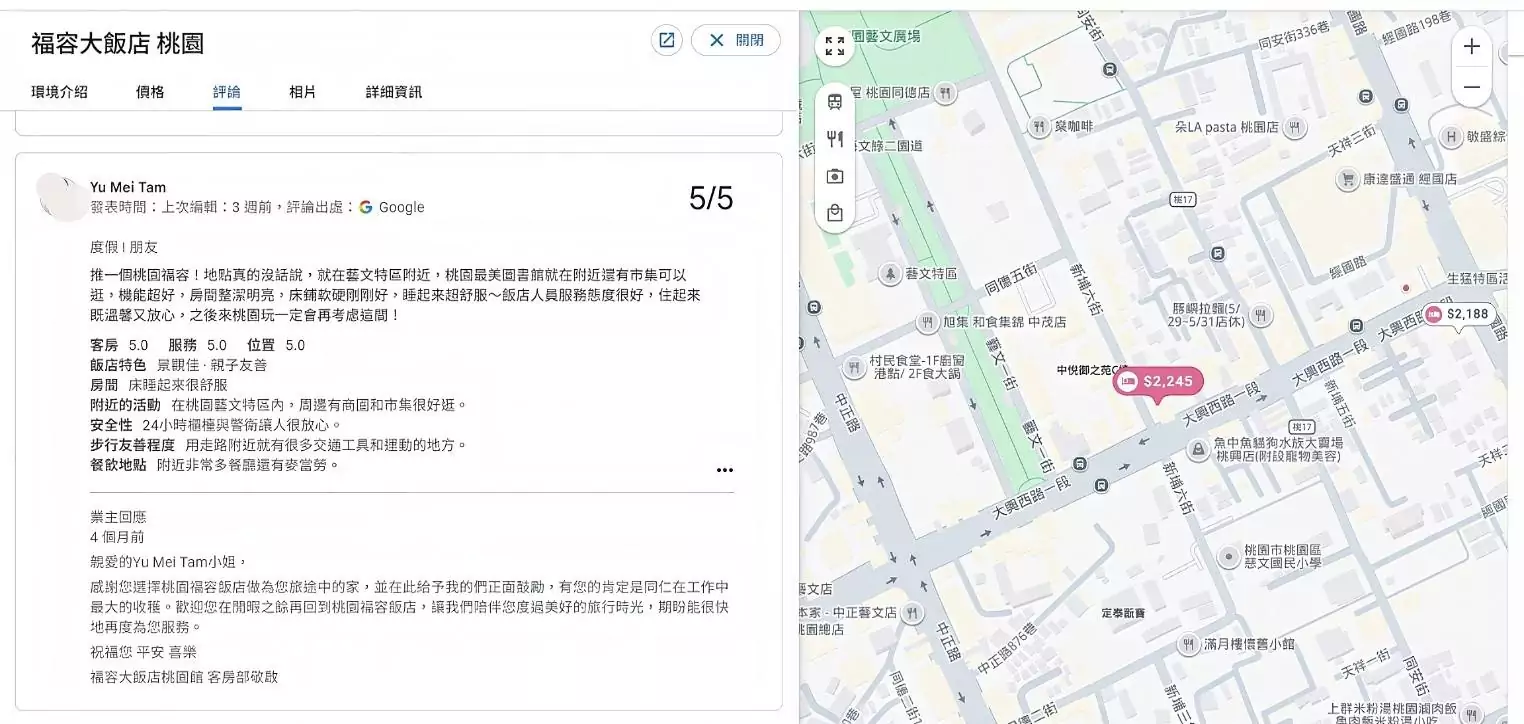Click the reviewer name Yu Mei Tam
The height and width of the screenshot is (724, 1524).
[x=128, y=187]
